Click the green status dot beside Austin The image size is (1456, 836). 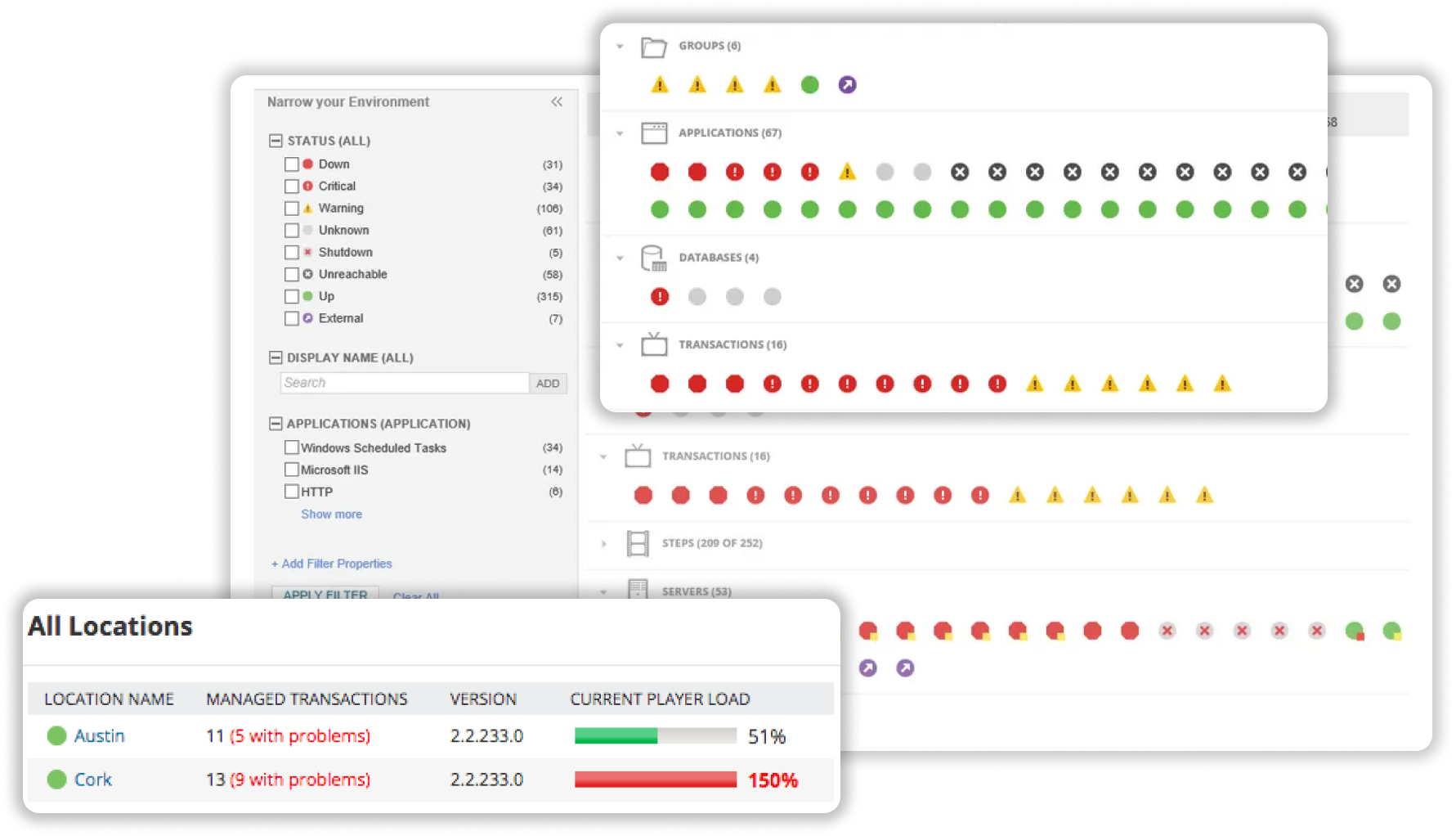(56, 735)
